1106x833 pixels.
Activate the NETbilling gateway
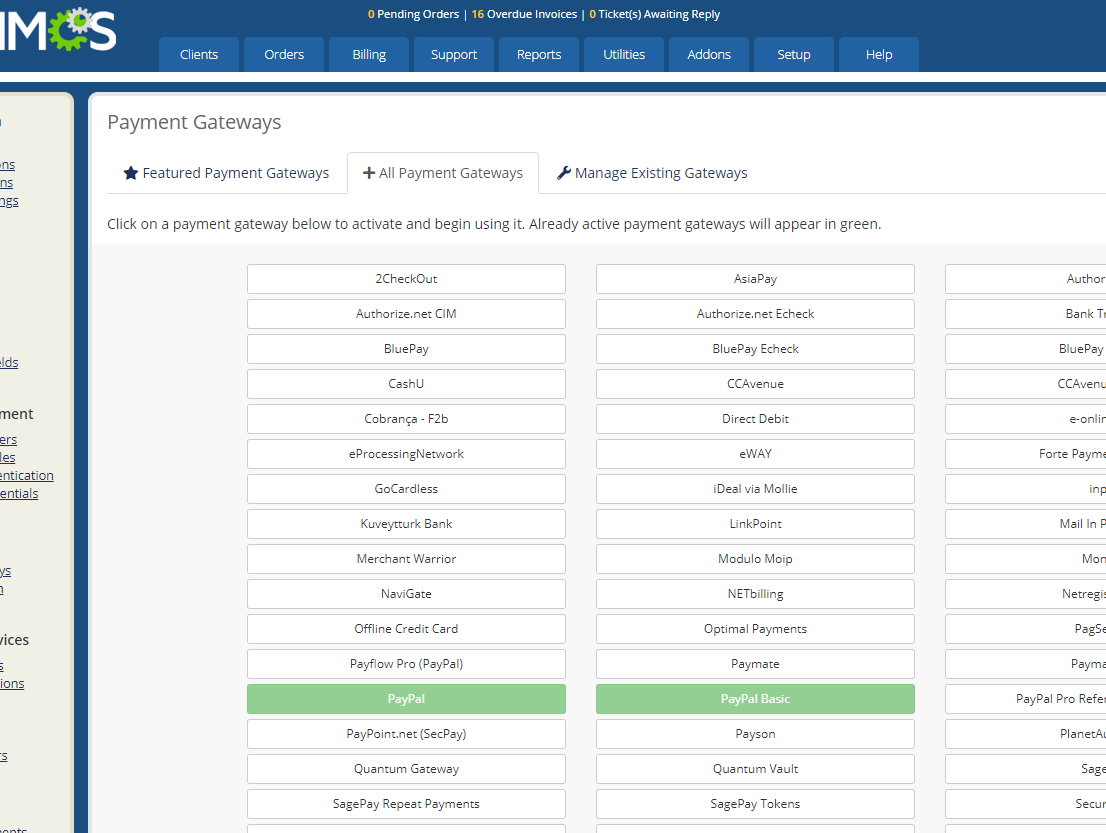755,594
